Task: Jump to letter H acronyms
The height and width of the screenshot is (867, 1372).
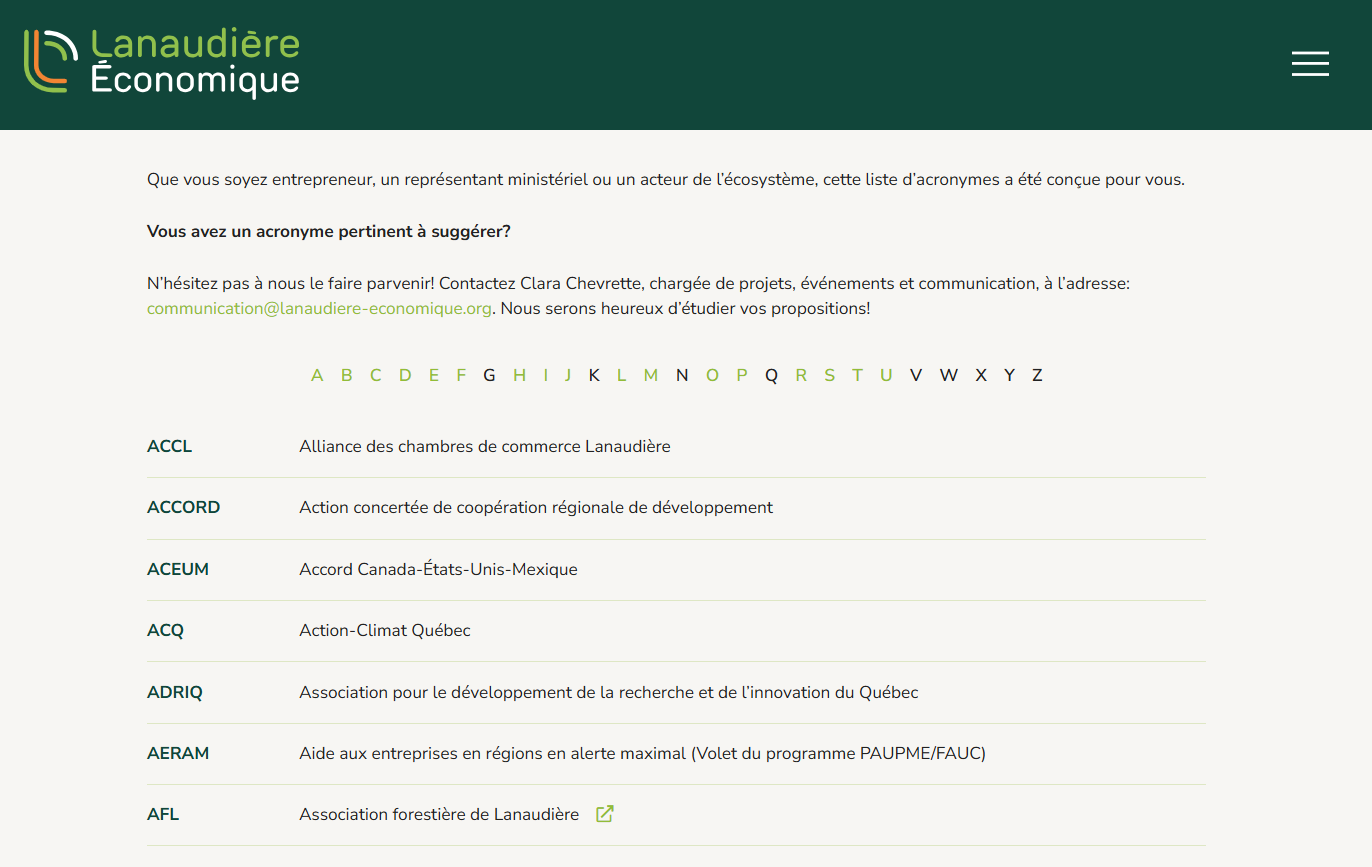Action: pyautogui.click(x=519, y=376)
